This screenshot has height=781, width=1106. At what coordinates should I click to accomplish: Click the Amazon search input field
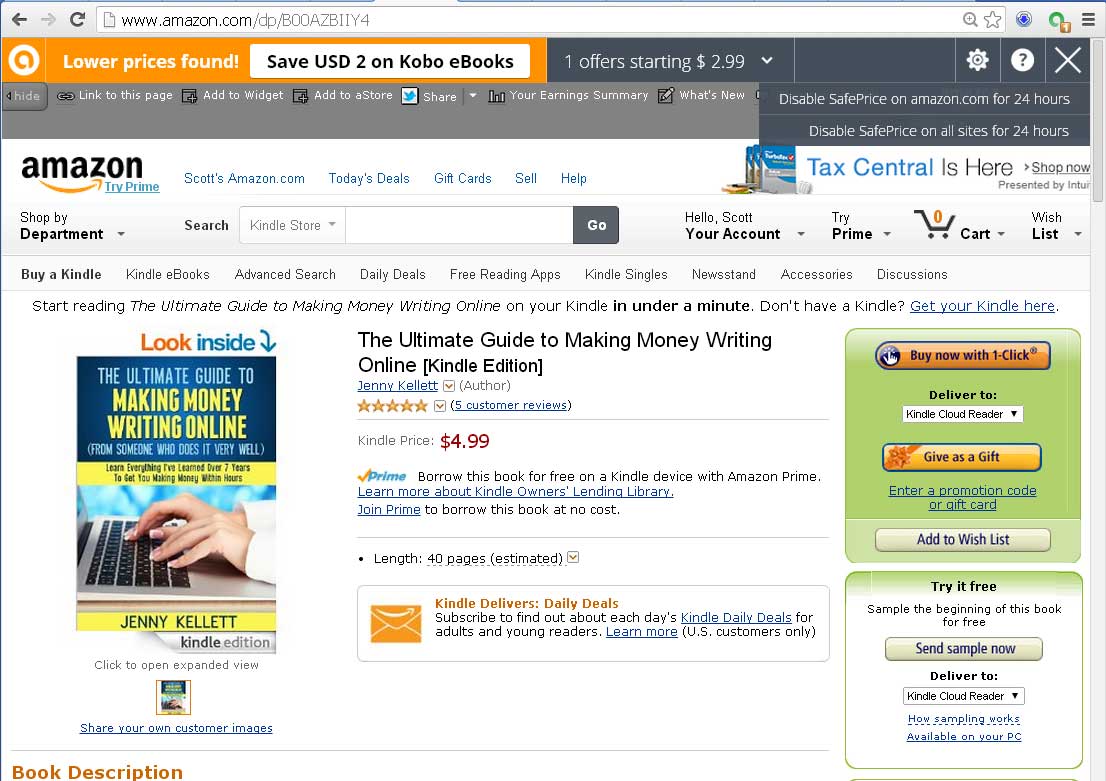coord(459,226)
